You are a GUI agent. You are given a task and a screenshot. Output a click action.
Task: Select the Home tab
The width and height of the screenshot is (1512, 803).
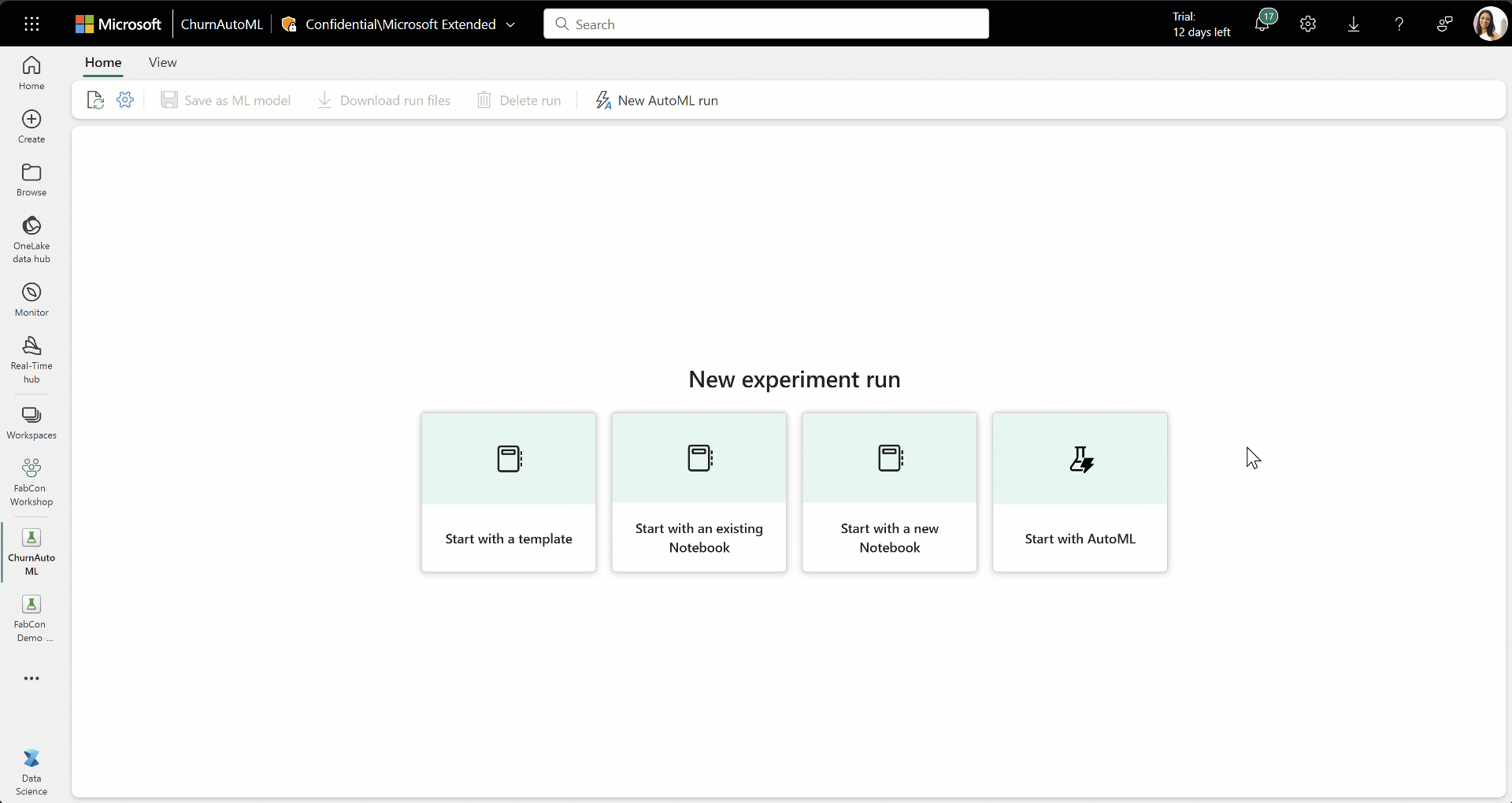tap(102, 63)
